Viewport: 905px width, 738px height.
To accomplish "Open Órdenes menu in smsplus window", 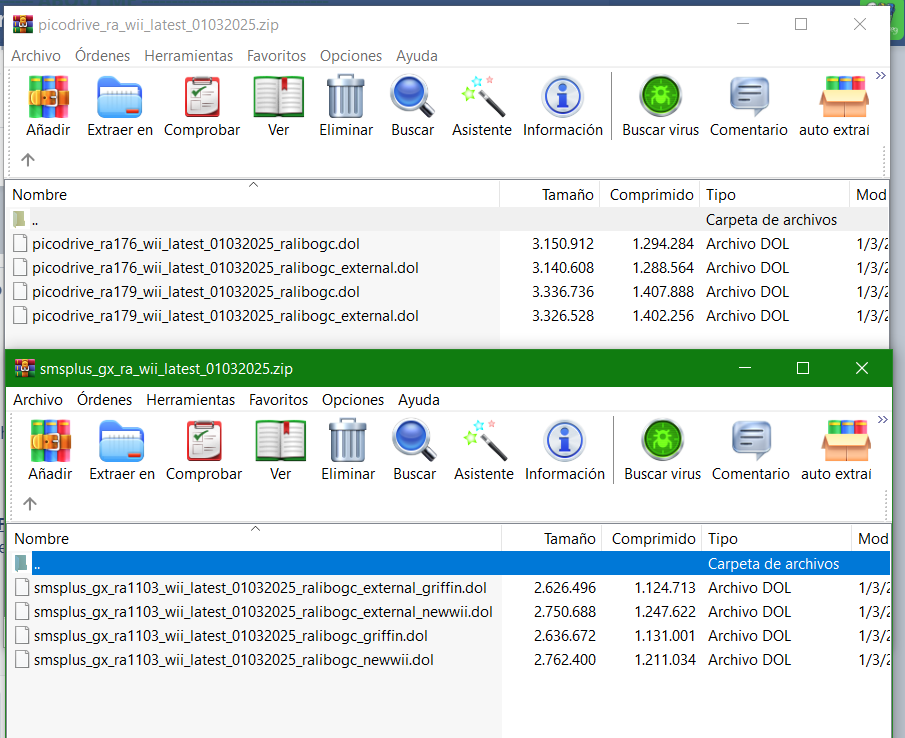I will pyautogui.click(x=104, y=400).
